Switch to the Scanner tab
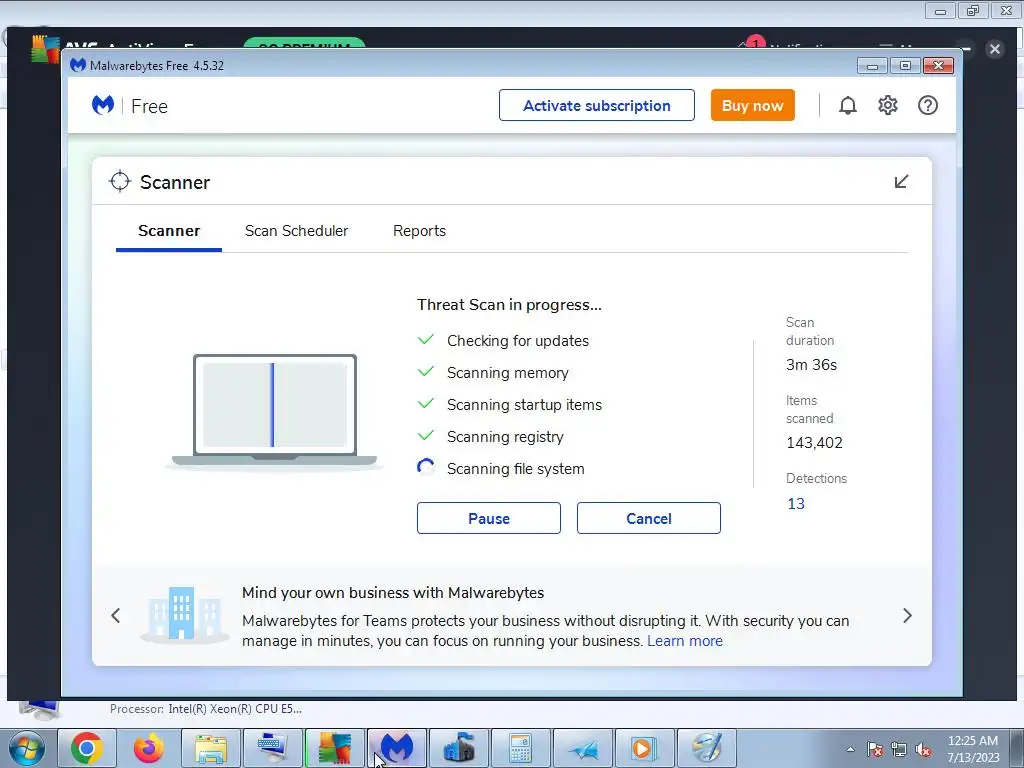Viewport: 1024px width, 768px height. click(x=169, y=231)
